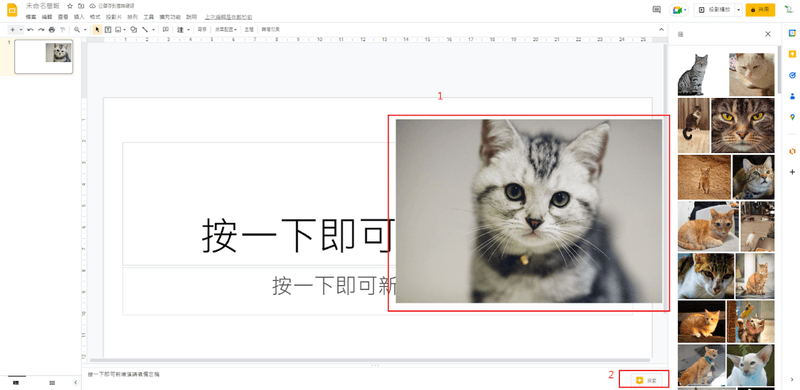Open the account avatar
800x390 pixels.
pos(788,10)
